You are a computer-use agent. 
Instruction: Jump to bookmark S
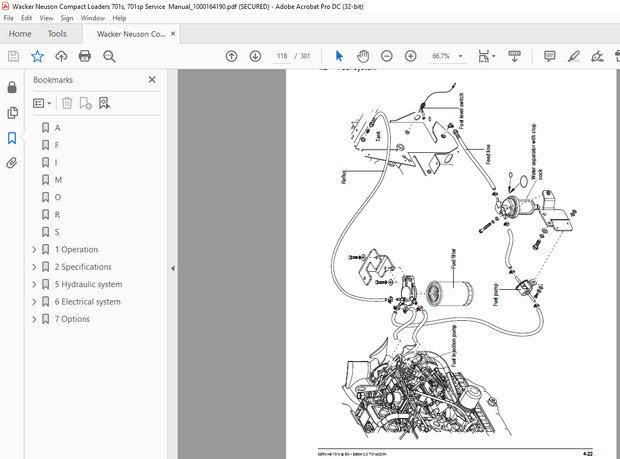coord(57,232)
